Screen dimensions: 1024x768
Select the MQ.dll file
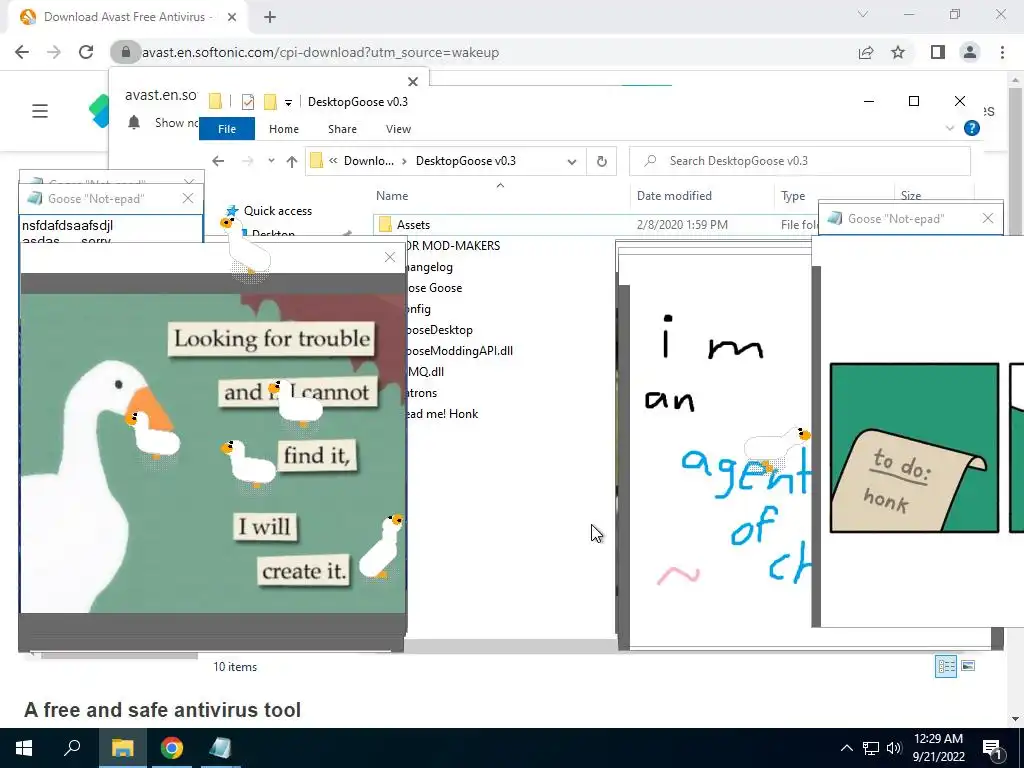tap(424, 372)
